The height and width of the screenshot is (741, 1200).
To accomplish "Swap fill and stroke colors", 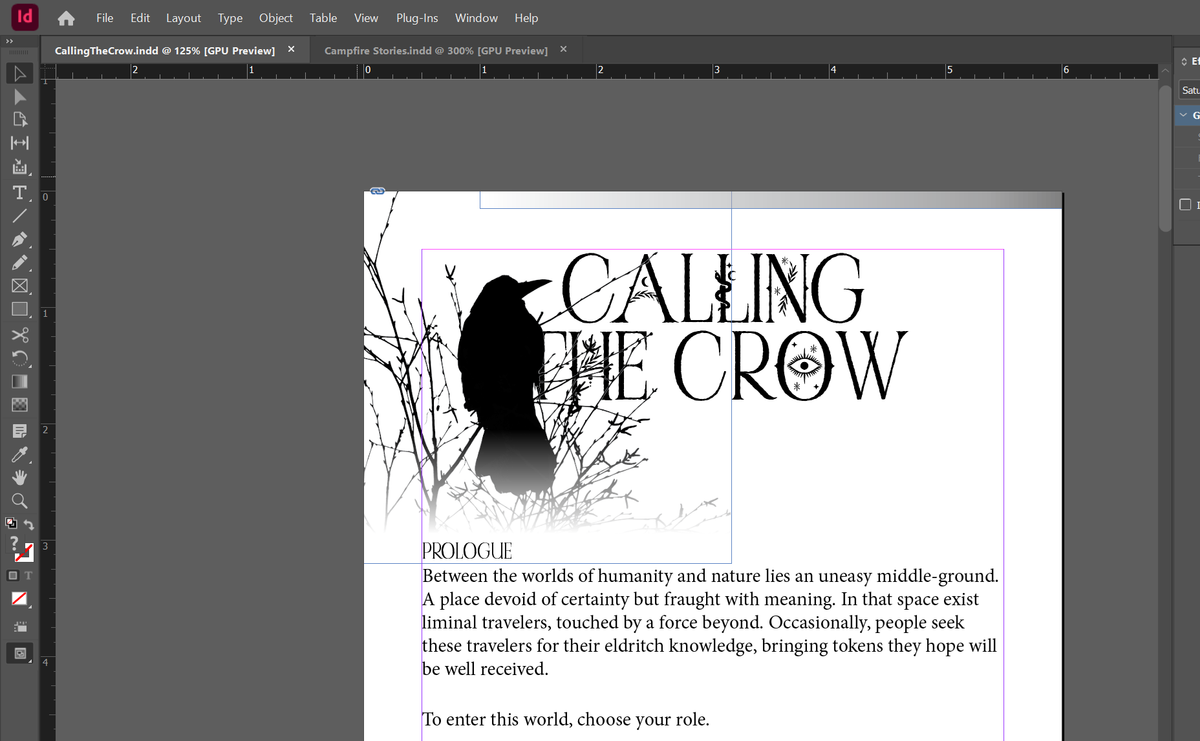I will (29, 523).
